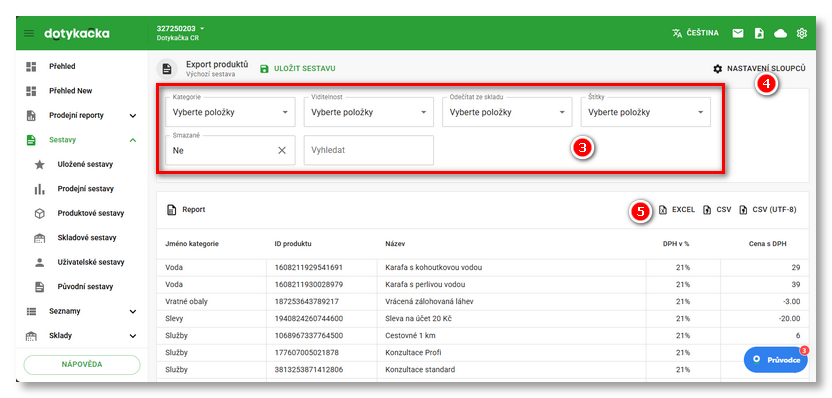Collapse the Sestavy section chevron
Screen dimensions: 832x398
point(133,140)
